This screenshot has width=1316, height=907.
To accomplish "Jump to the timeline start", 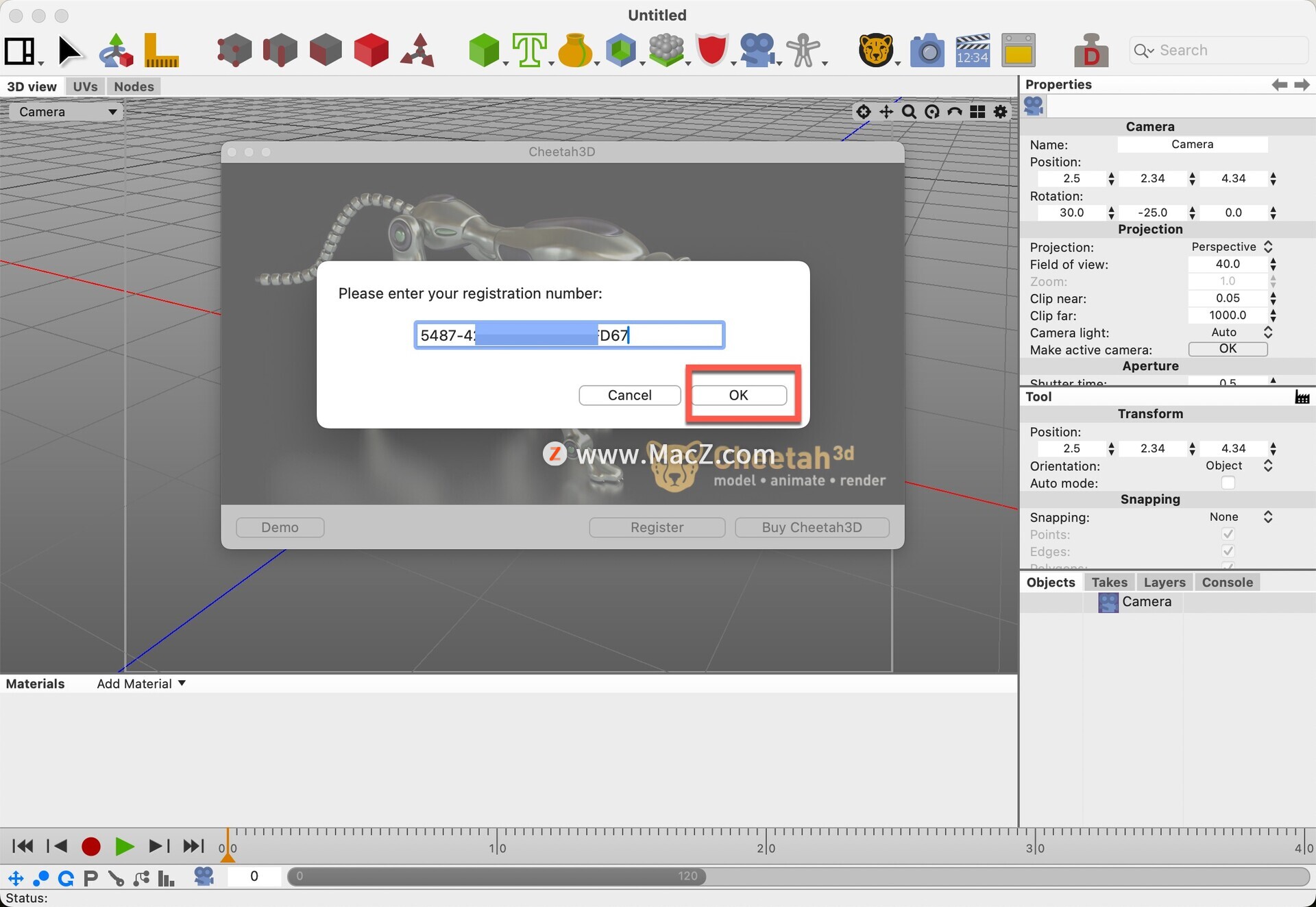I will 23,847.
